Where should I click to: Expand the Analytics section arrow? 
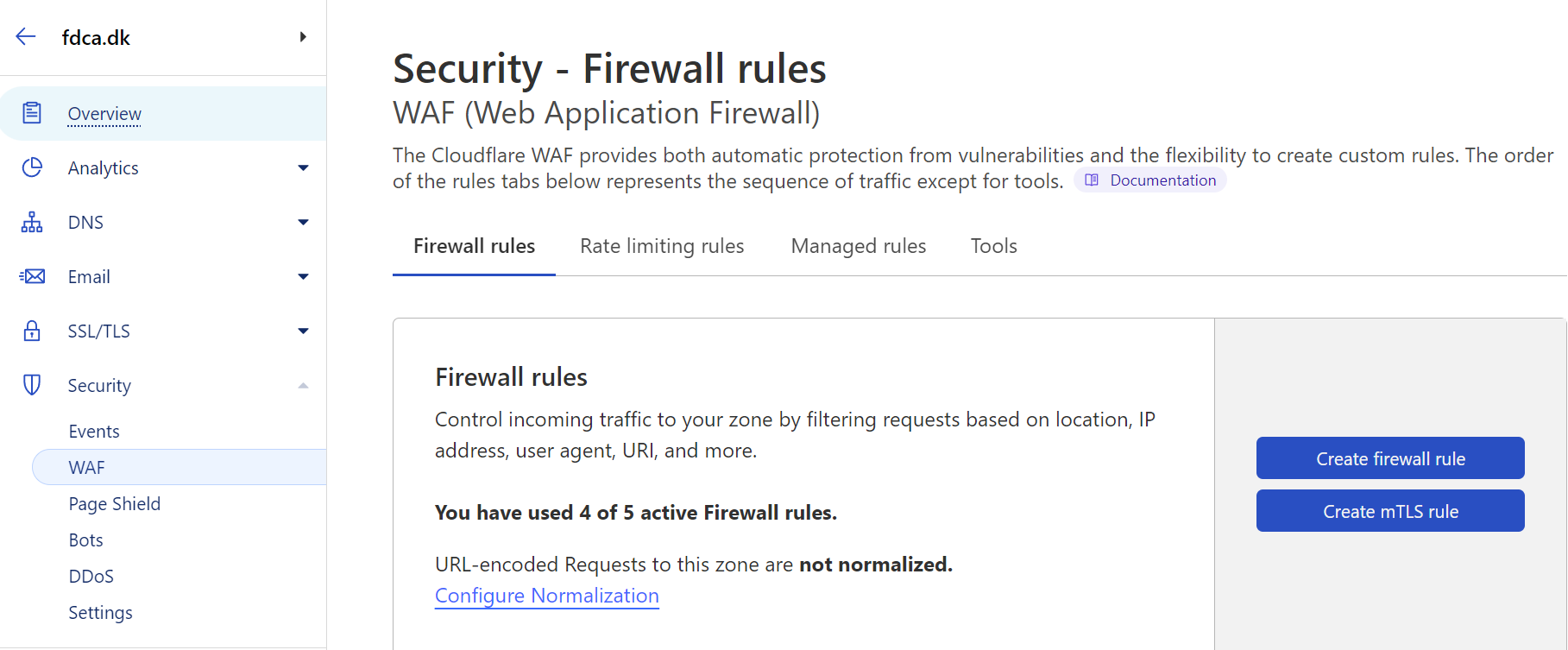point(303,167)
